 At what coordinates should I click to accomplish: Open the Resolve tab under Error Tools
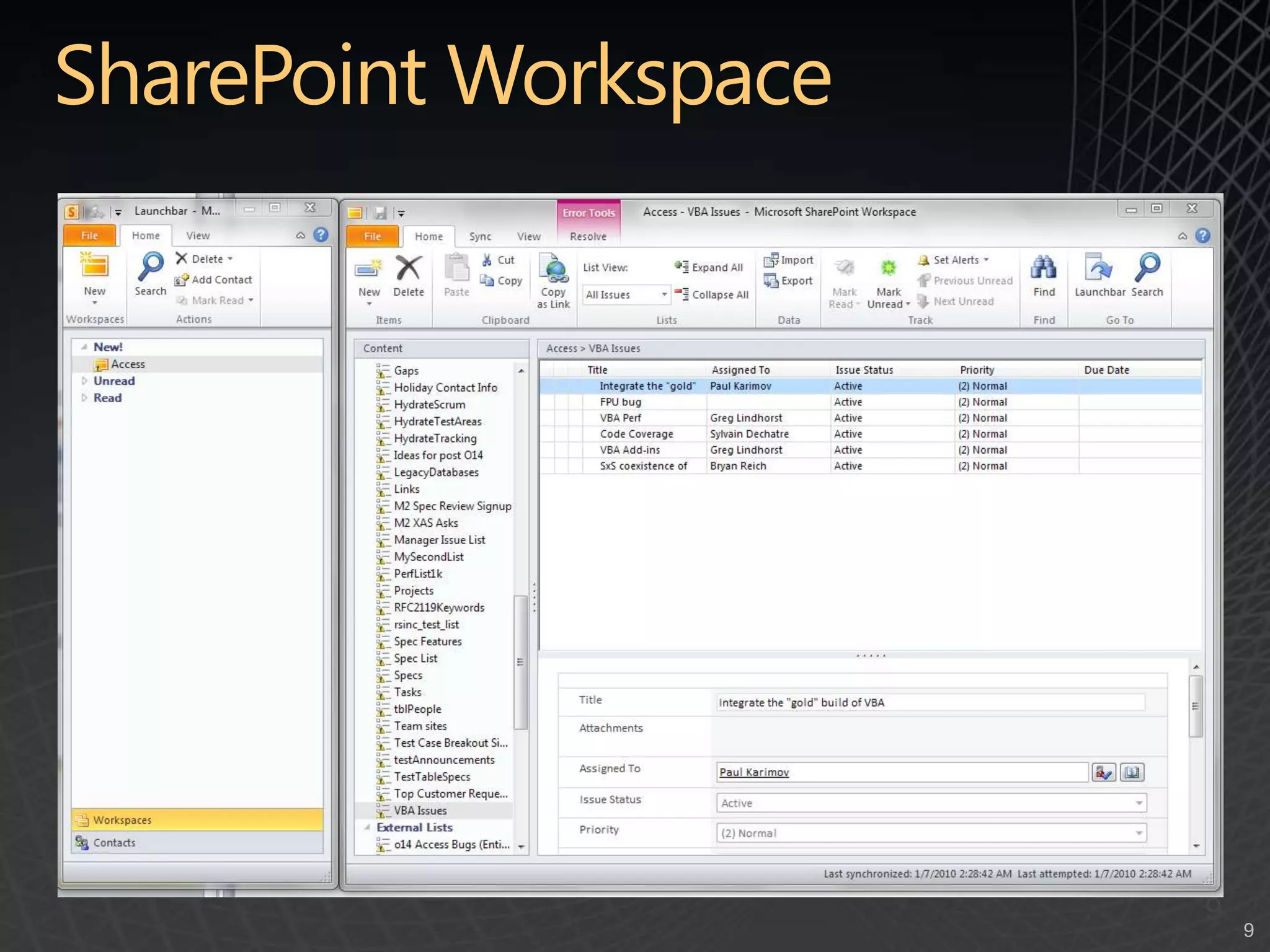[588, 237]
